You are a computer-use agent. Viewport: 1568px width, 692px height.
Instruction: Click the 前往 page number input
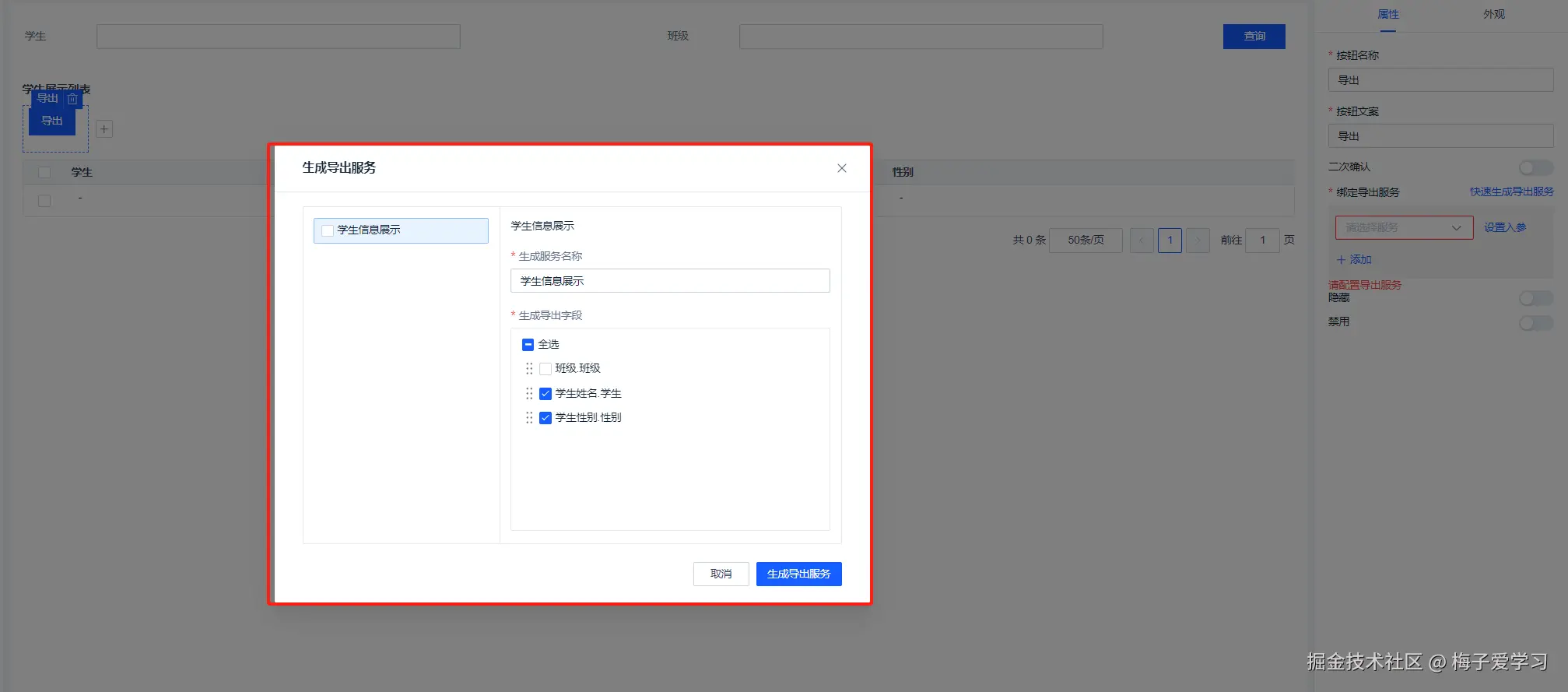[x=1262, y=241]
